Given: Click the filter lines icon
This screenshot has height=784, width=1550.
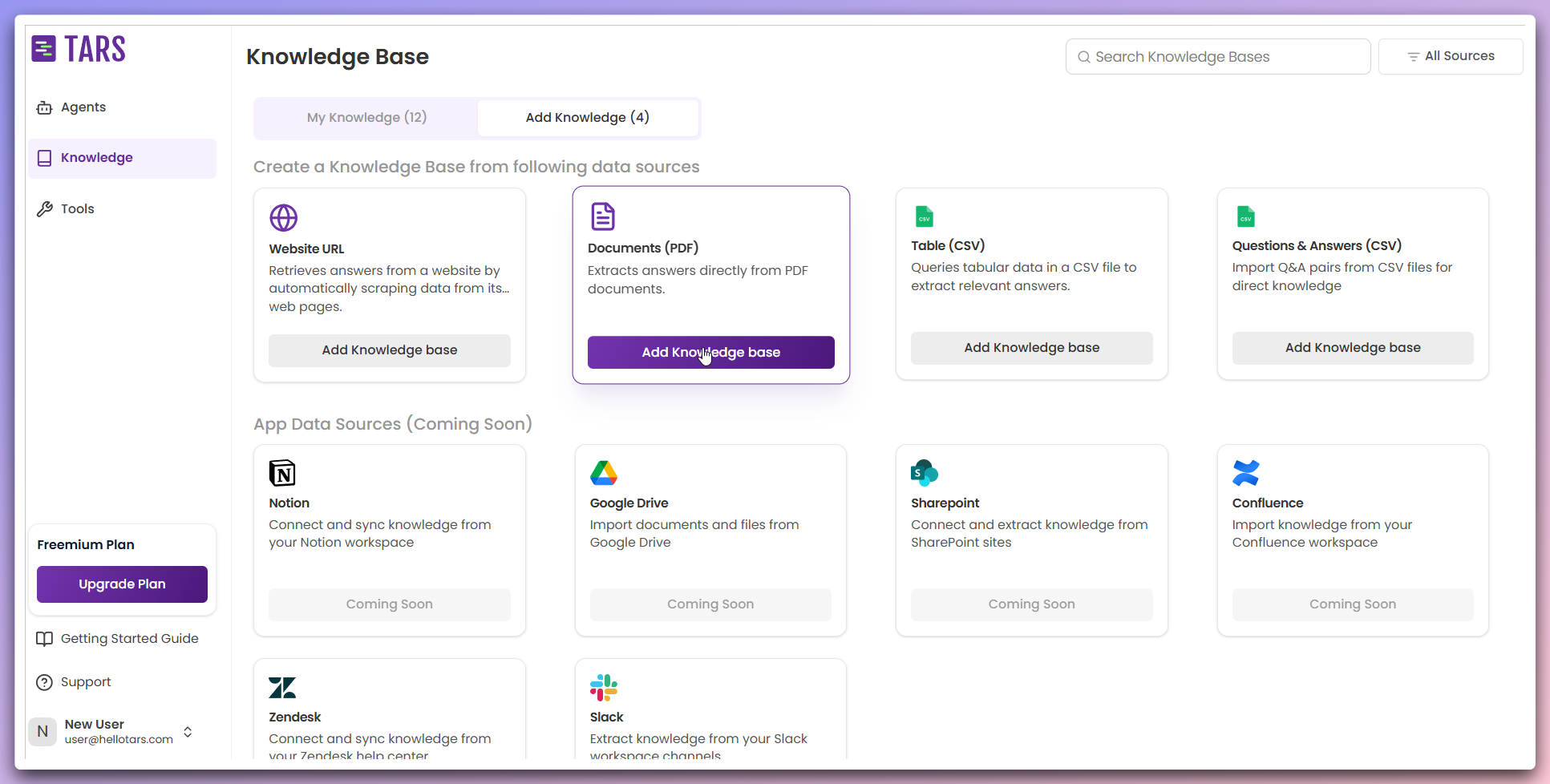Looking at the screenshot, I should (x=1414, y=57).
